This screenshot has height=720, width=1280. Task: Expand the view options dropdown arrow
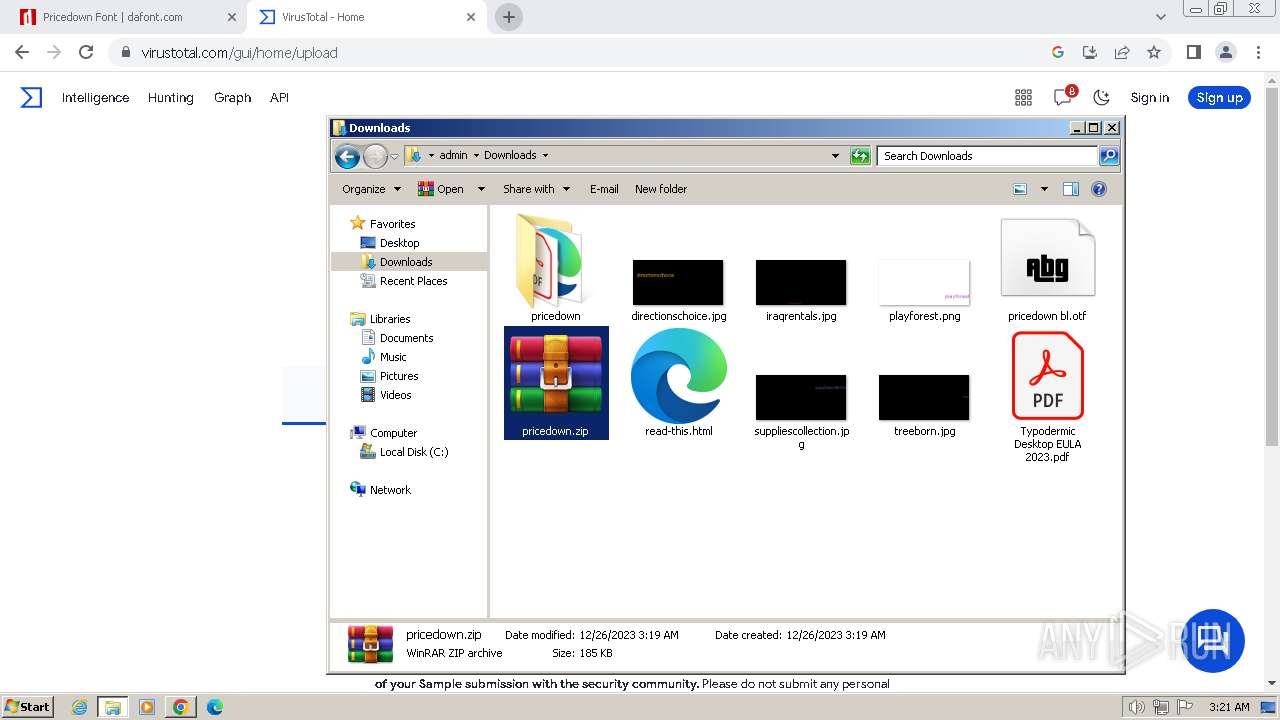click(1044, 189)
